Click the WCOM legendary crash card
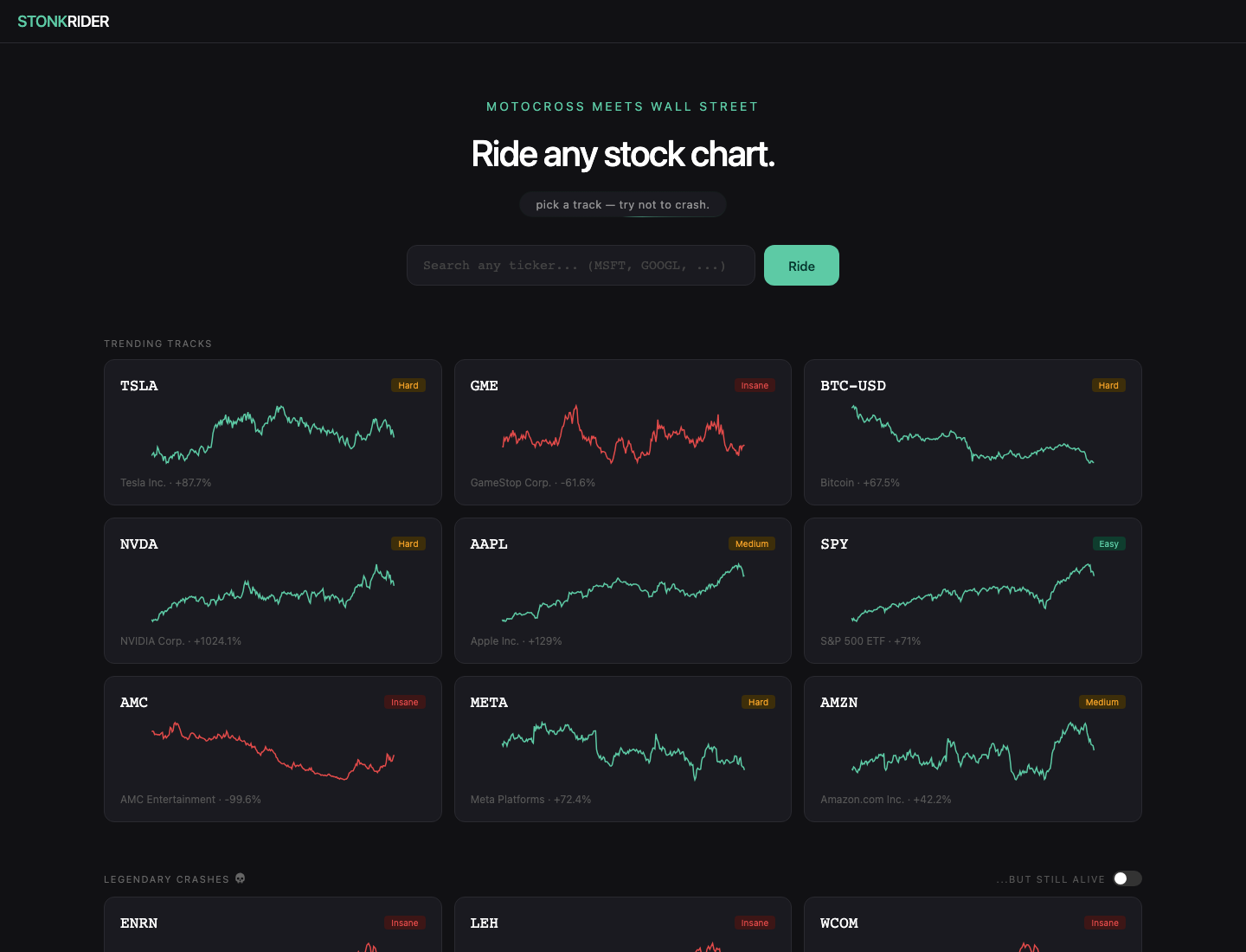1246x952 pixels. [x=973, y=924]
